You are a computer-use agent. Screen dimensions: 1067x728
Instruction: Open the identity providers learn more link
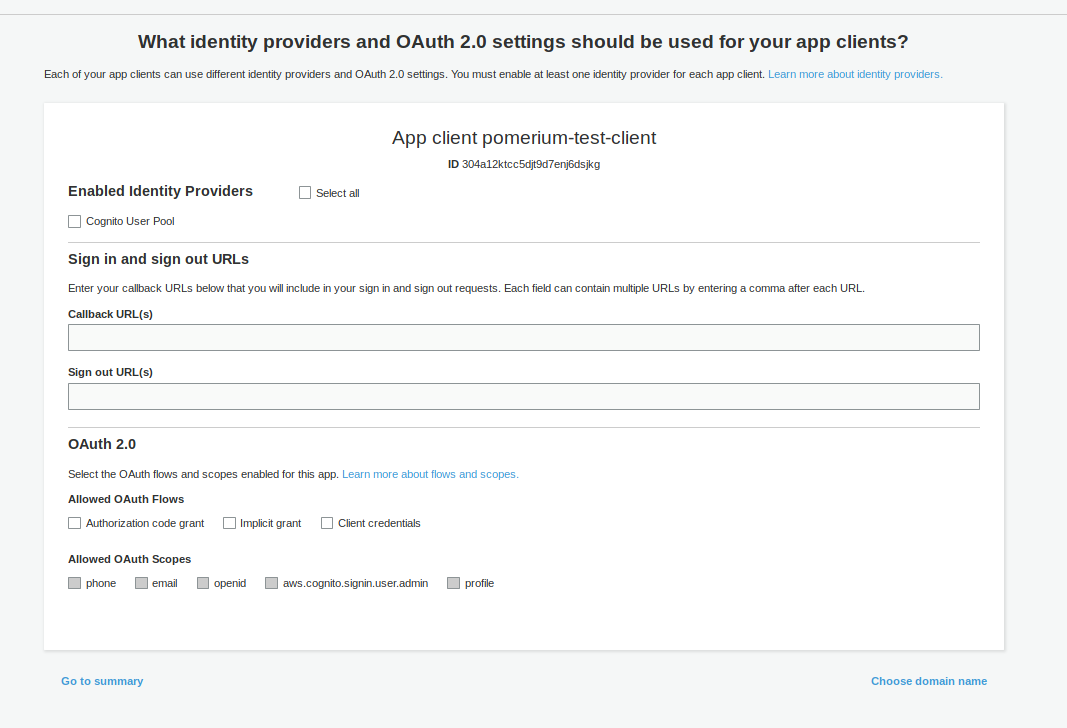(854, 74)
